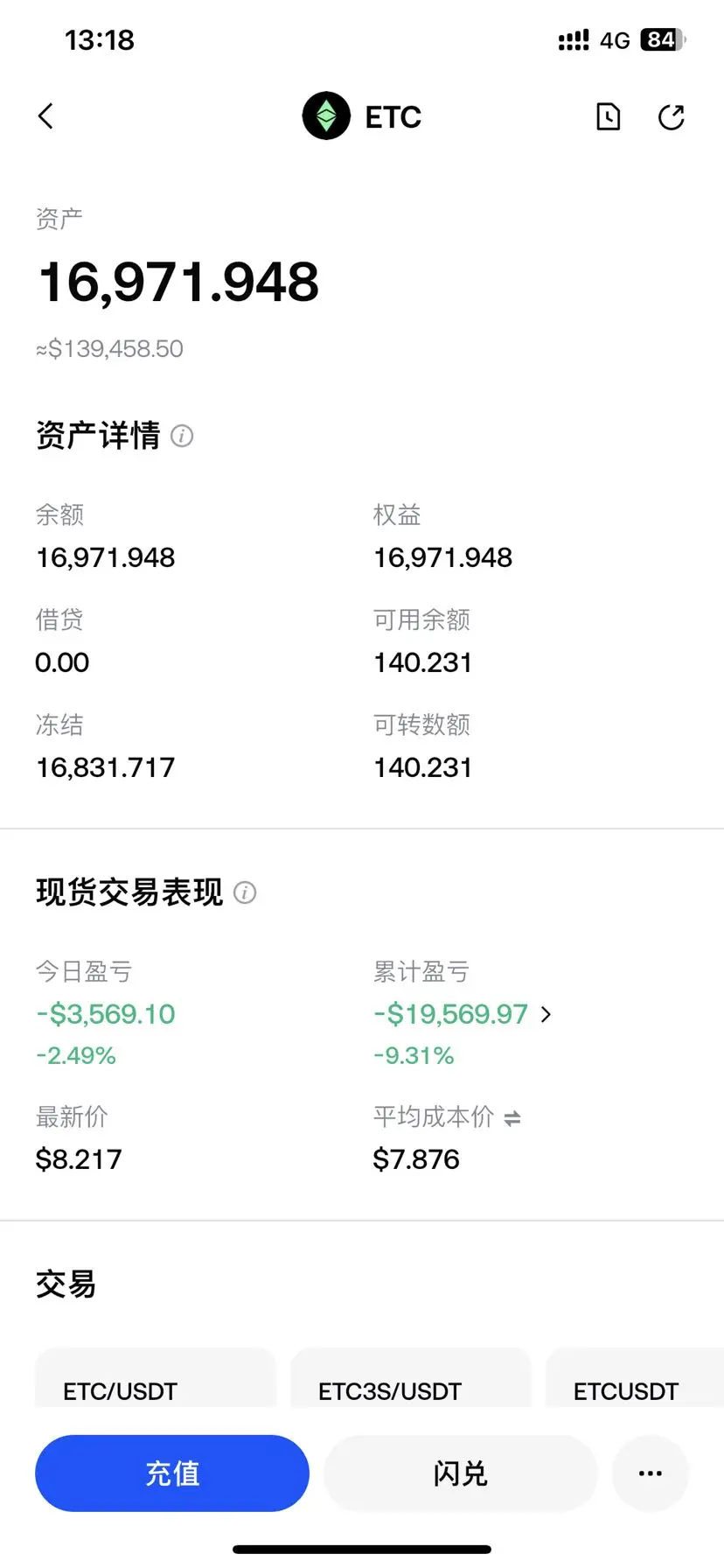
Task: Open the ETCUSDT trading pair
Action: coord(635,1379)
